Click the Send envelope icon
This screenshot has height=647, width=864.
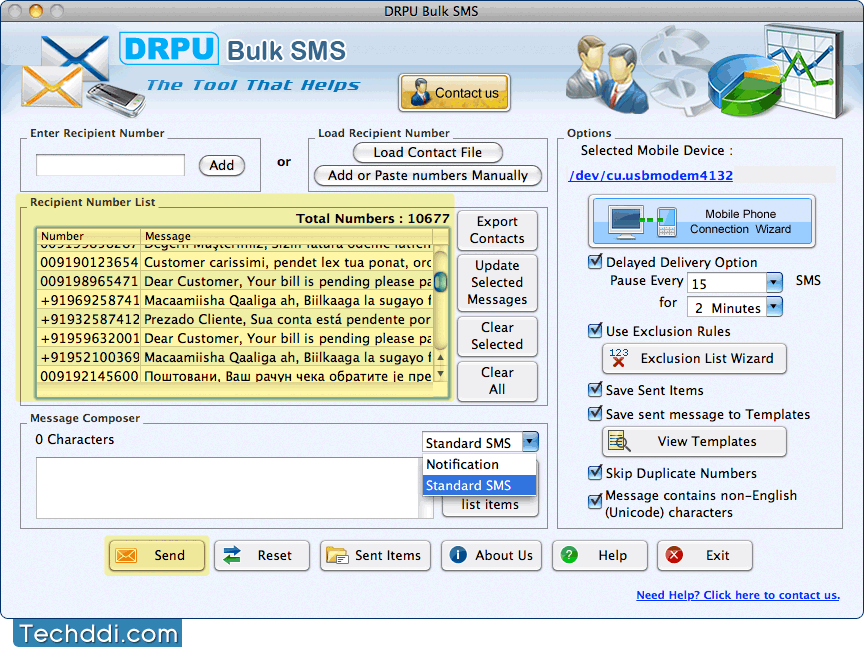coord(126,555)
